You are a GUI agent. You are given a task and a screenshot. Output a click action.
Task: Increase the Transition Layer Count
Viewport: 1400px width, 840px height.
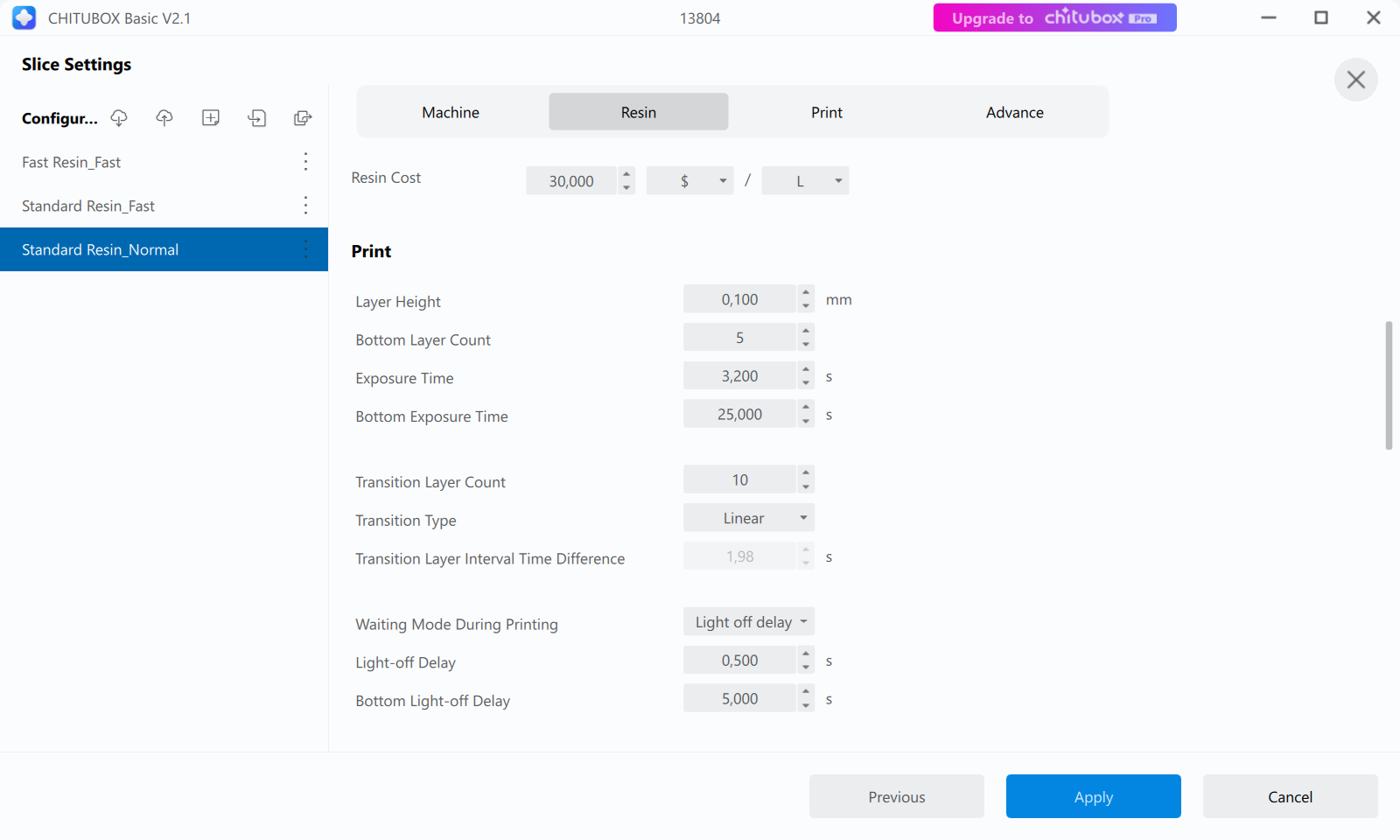[x=806, y=472]
